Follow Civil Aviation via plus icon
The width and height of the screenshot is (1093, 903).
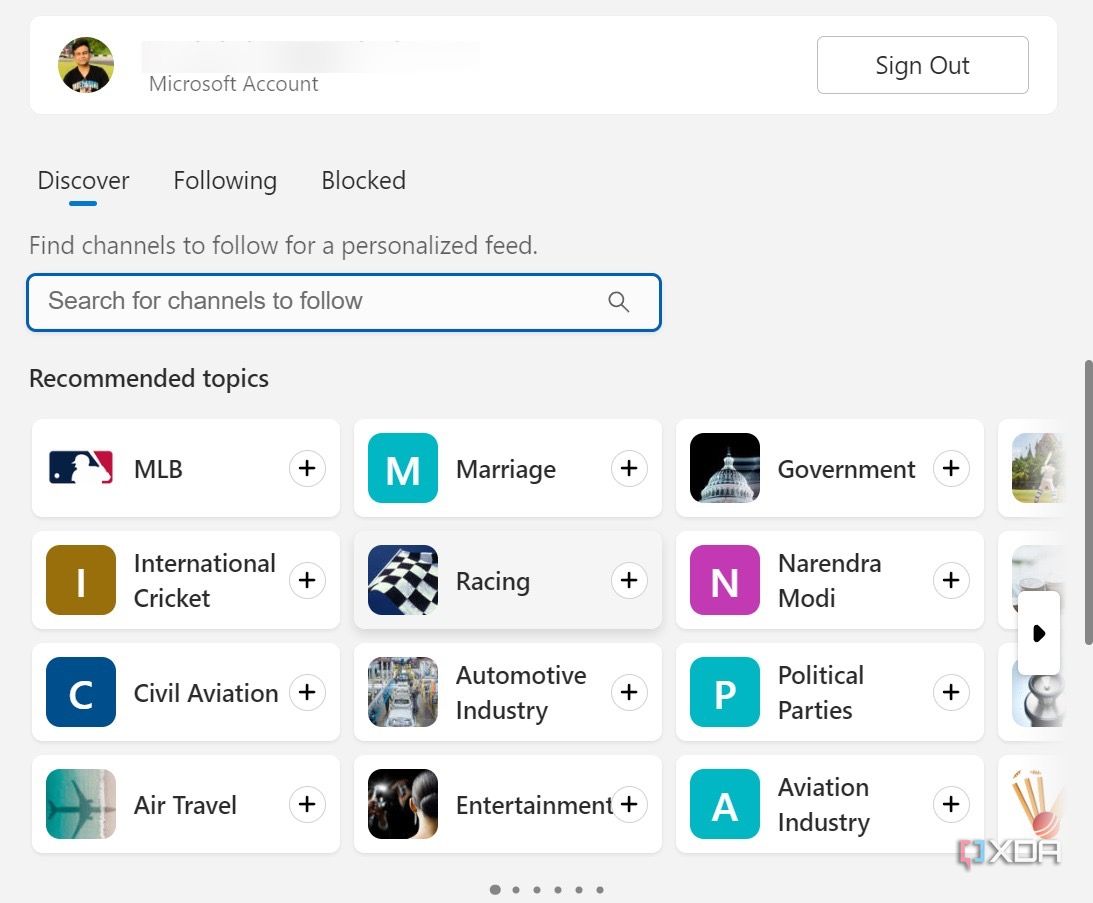pos(307,692)
